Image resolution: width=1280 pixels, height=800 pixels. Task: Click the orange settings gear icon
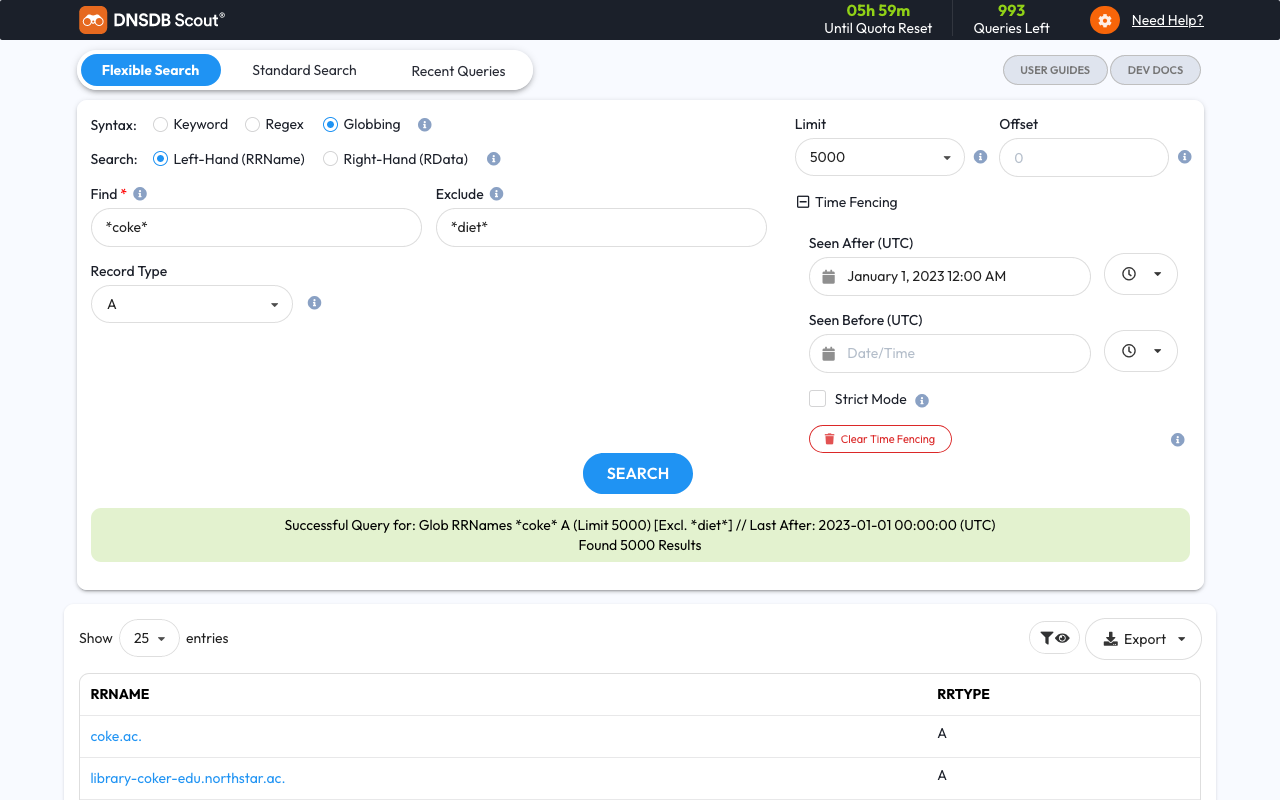pos(1105,20)
